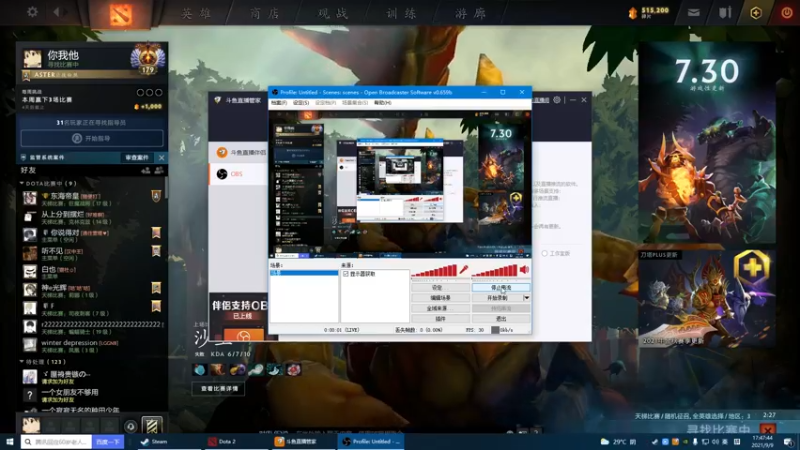The width and height of the screenshot is (800, 450).
Task: Open OBS 设定(S) settings menu
Action: (301, 103)
